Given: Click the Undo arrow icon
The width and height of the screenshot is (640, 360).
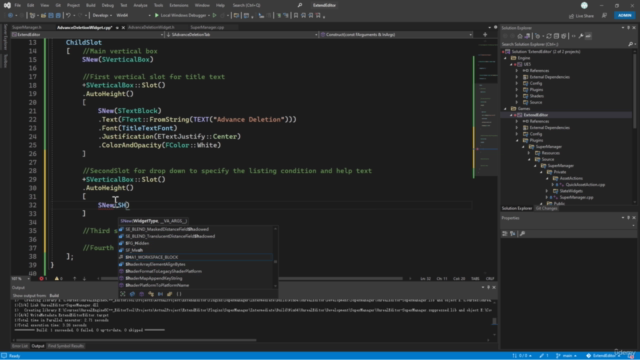Looking at the screenshot, I should click(68, 16).
